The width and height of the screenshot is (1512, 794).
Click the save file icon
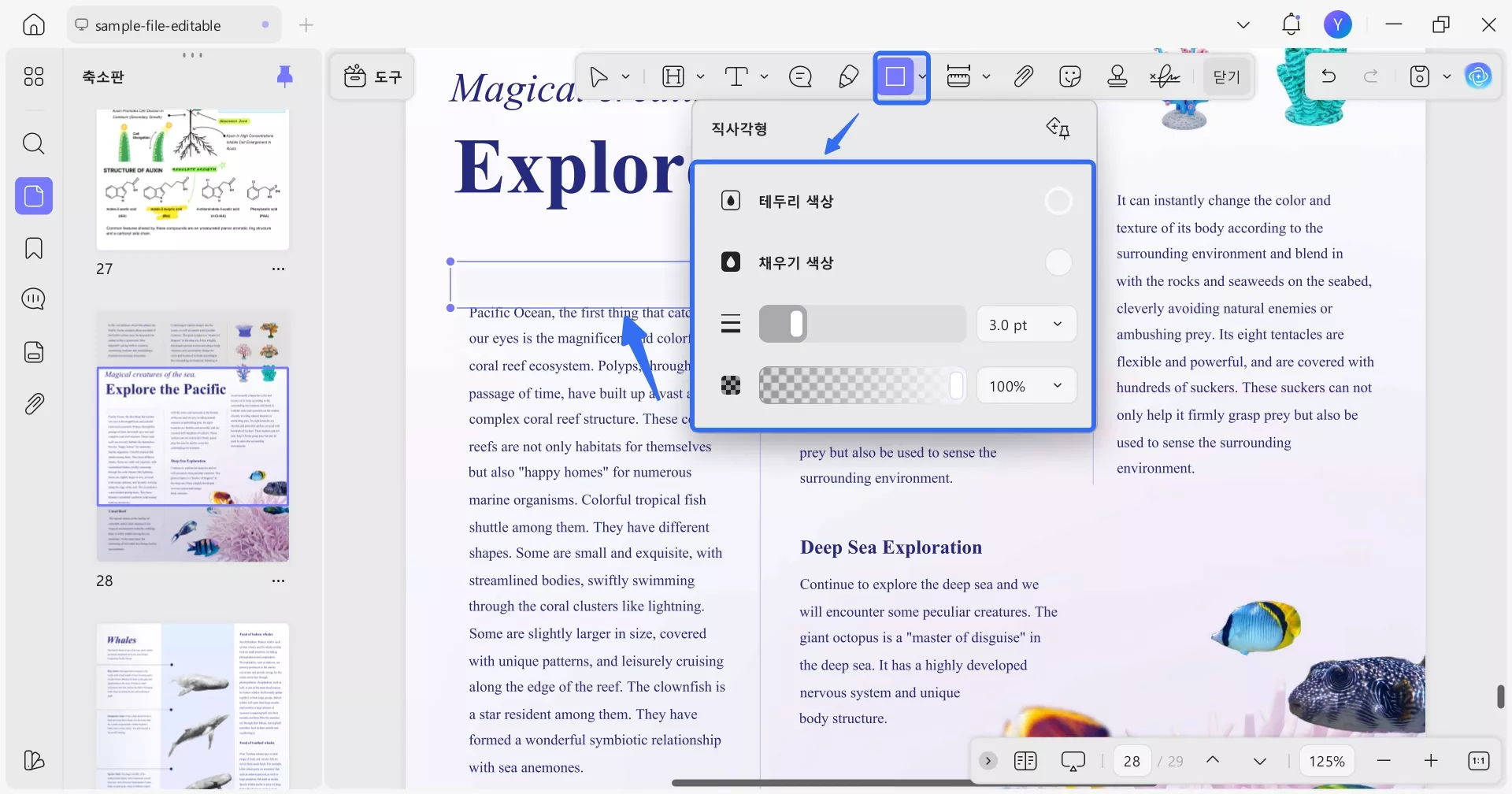coord(1420,76)
